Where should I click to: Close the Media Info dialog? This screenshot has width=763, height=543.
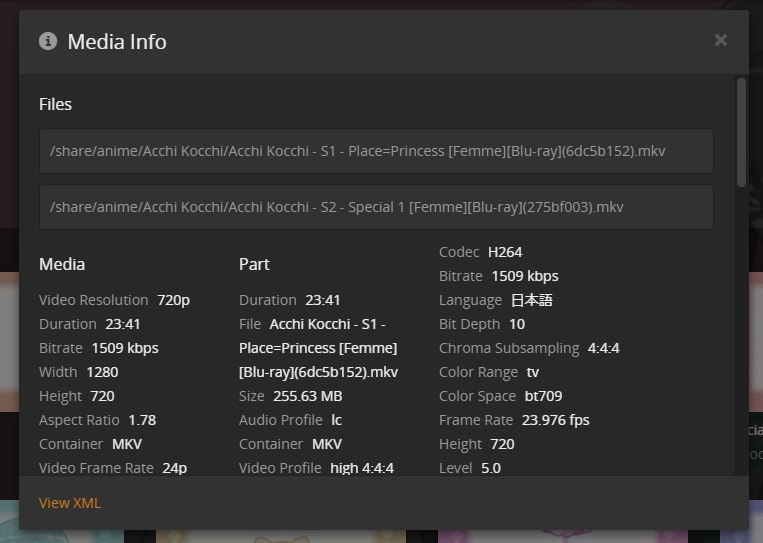click(x=721, y=40)
